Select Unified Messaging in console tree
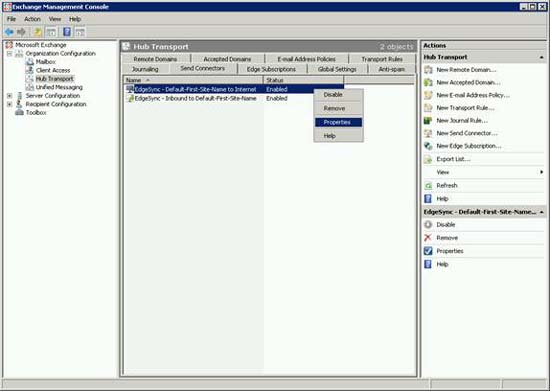 tap(59, 87)
